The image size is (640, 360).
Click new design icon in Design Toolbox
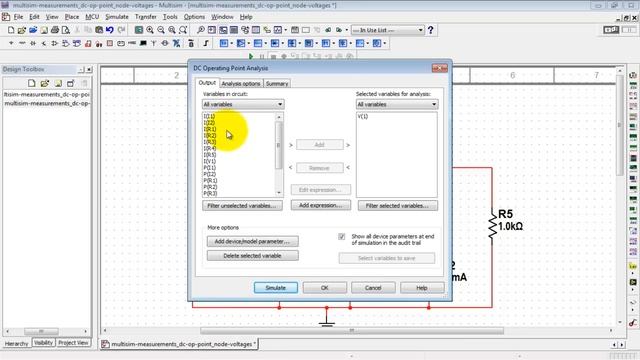click(31, 83)
